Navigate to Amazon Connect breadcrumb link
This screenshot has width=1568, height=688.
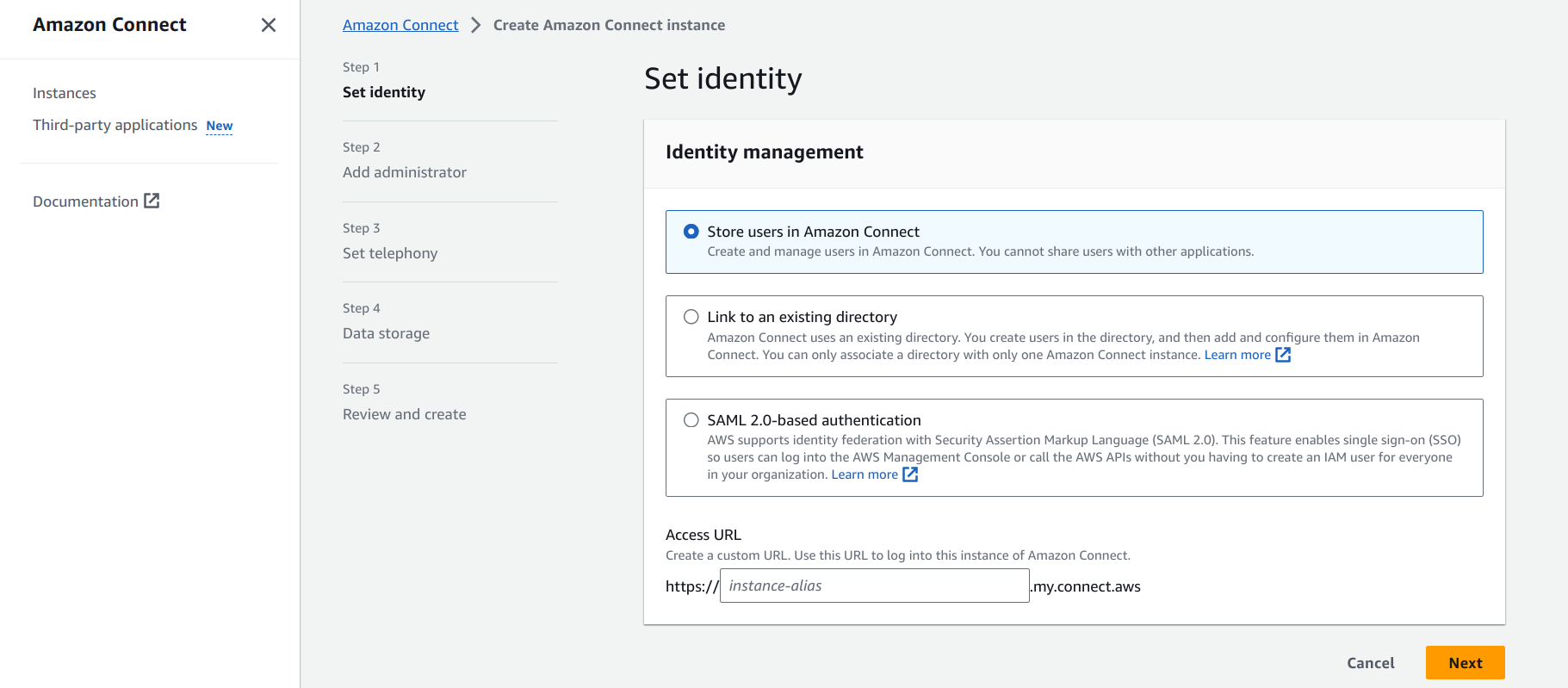tap(400, 25)
